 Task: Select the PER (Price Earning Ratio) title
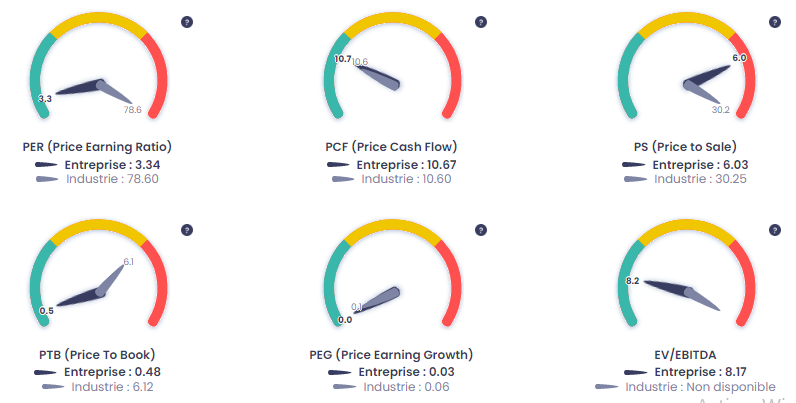click(x=97, y=147)
